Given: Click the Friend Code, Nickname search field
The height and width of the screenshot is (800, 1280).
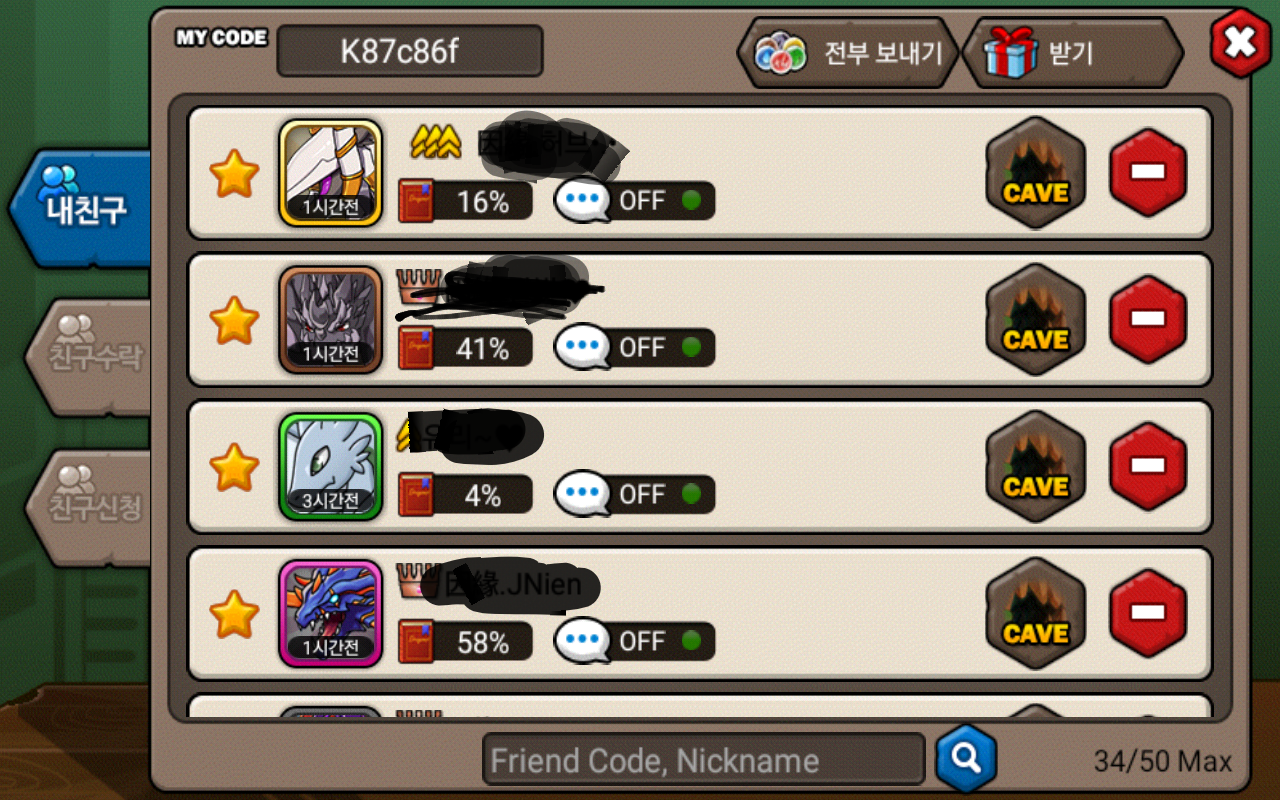Looking at the screenshot, I should click(704, 760).
